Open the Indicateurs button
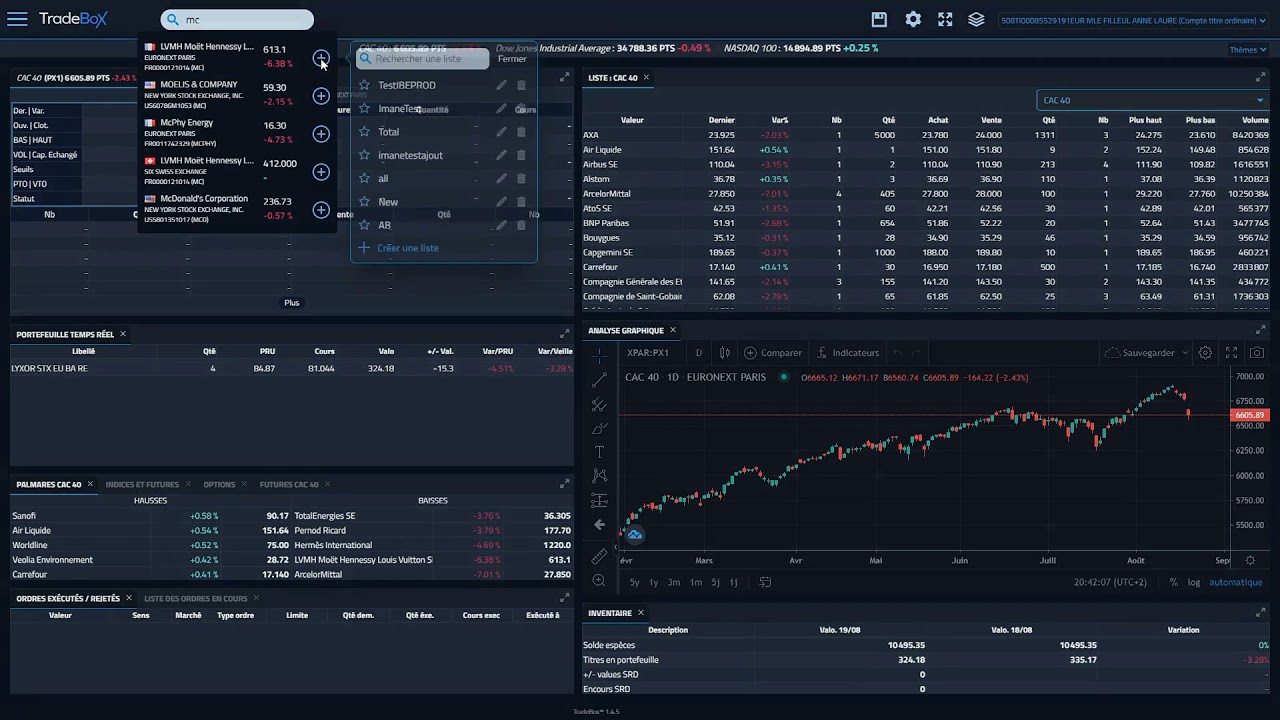The image size is (1280, 720). 848,352
